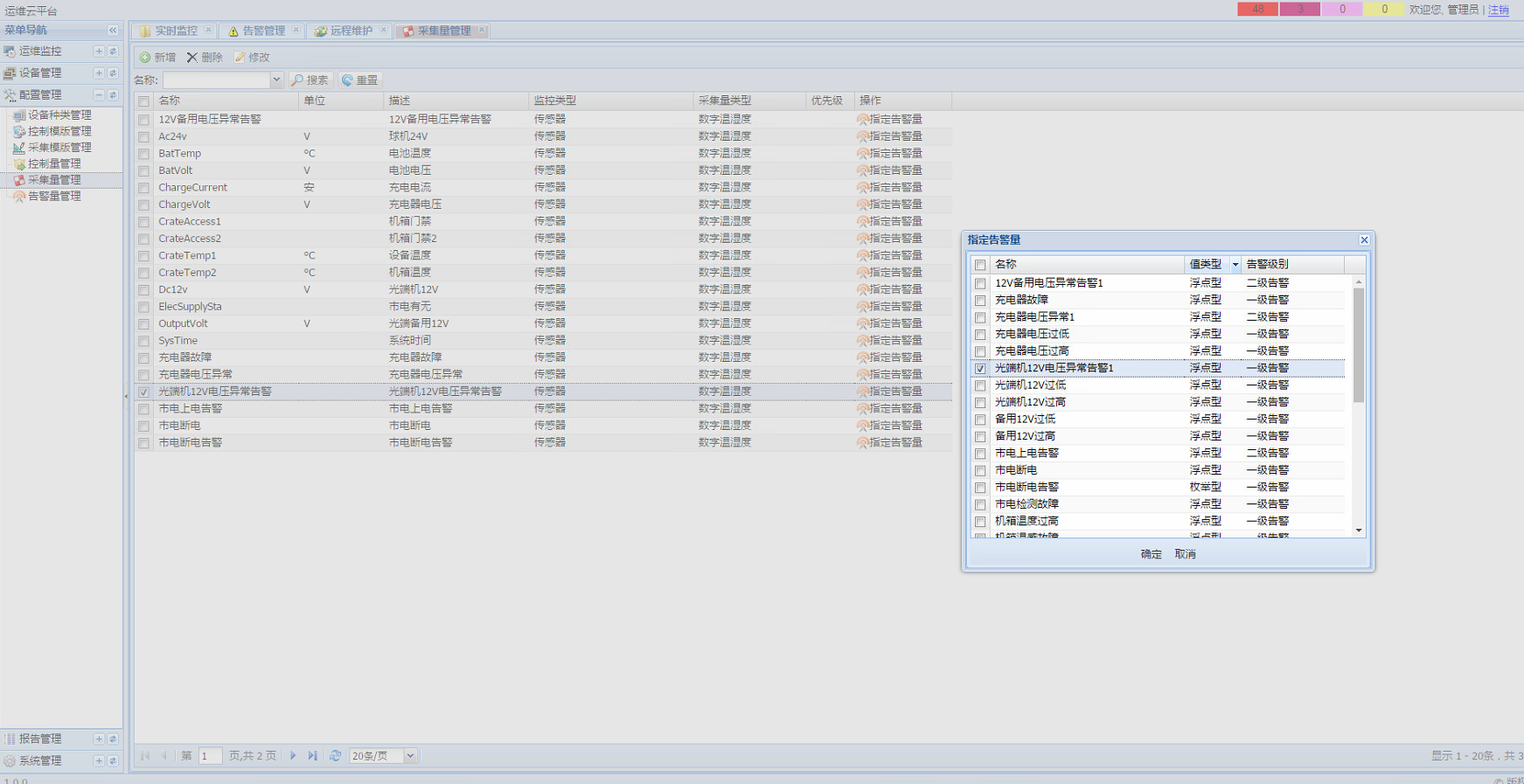Sort by the 名称 column header
Screen dimensions: 1524x784
point(226,101)
